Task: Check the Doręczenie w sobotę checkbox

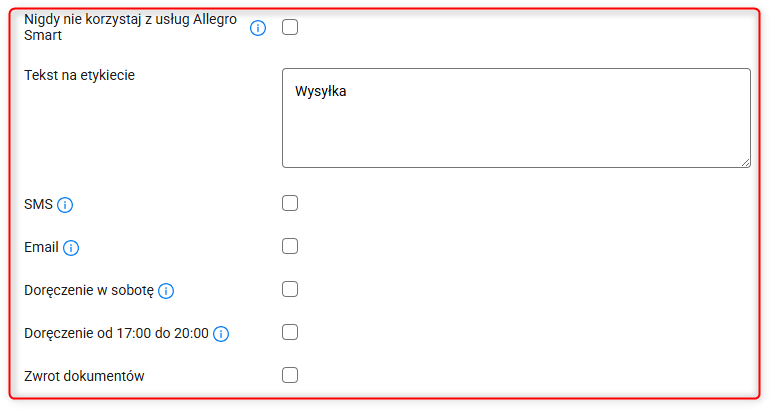Action: 290,290
